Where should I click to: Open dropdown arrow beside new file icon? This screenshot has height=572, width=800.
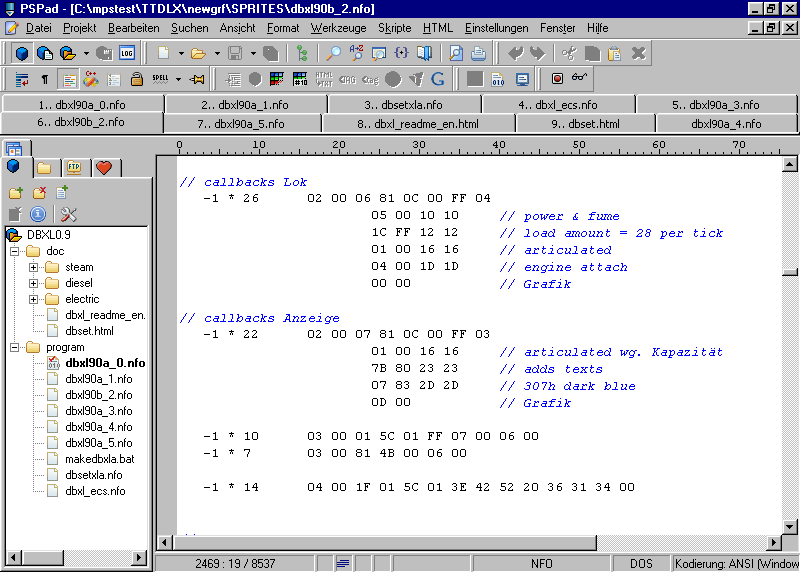click(x=181, y=53)
